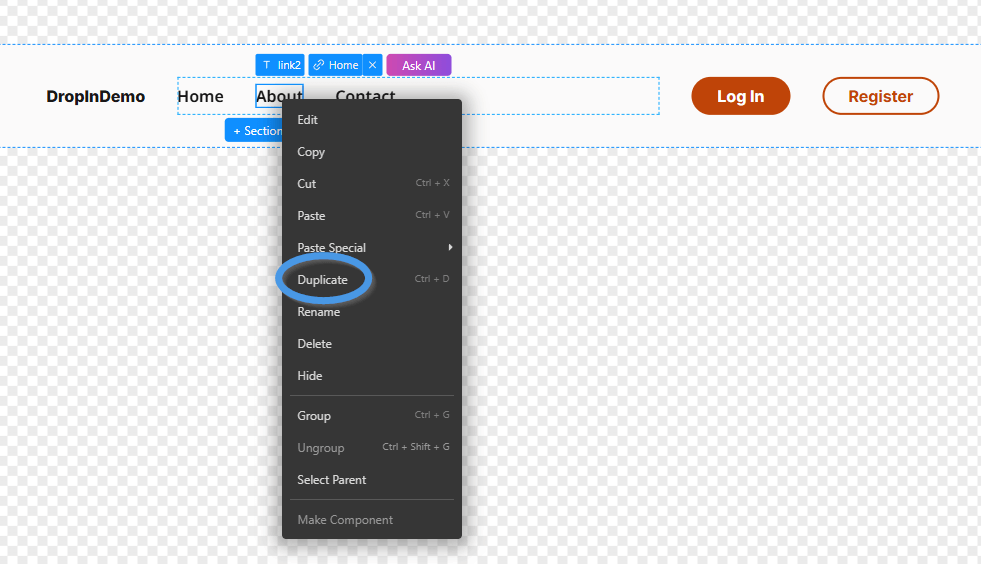Select the About navigation link
Image resolution: width=981 pixels, height=564 pixels.
click(x=279, y=94)
